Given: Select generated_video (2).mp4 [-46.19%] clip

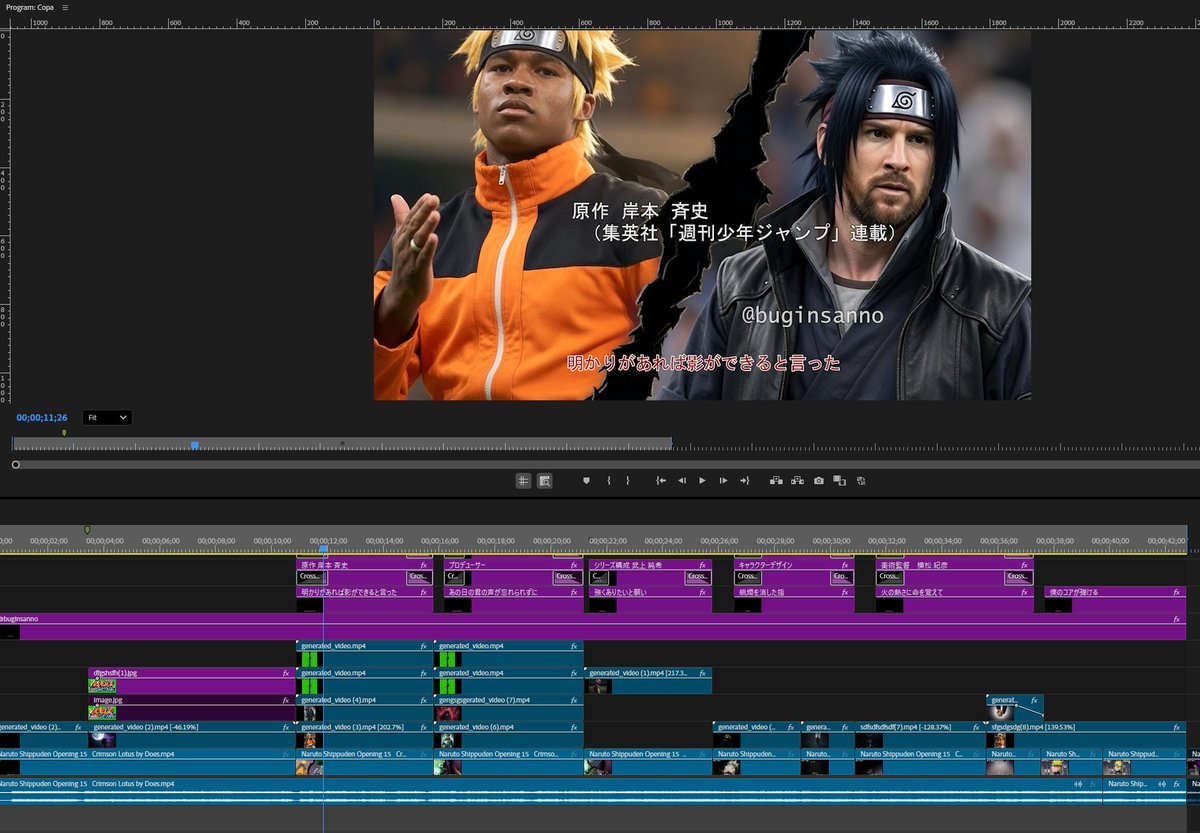Looking at the screenshot, I should 192,735.
